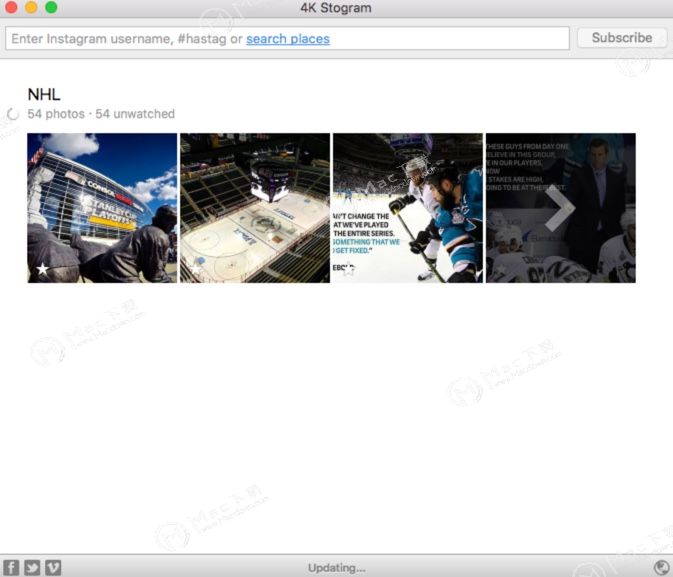Open the teal-jersey hockey player thumbnail

(408, 208)
